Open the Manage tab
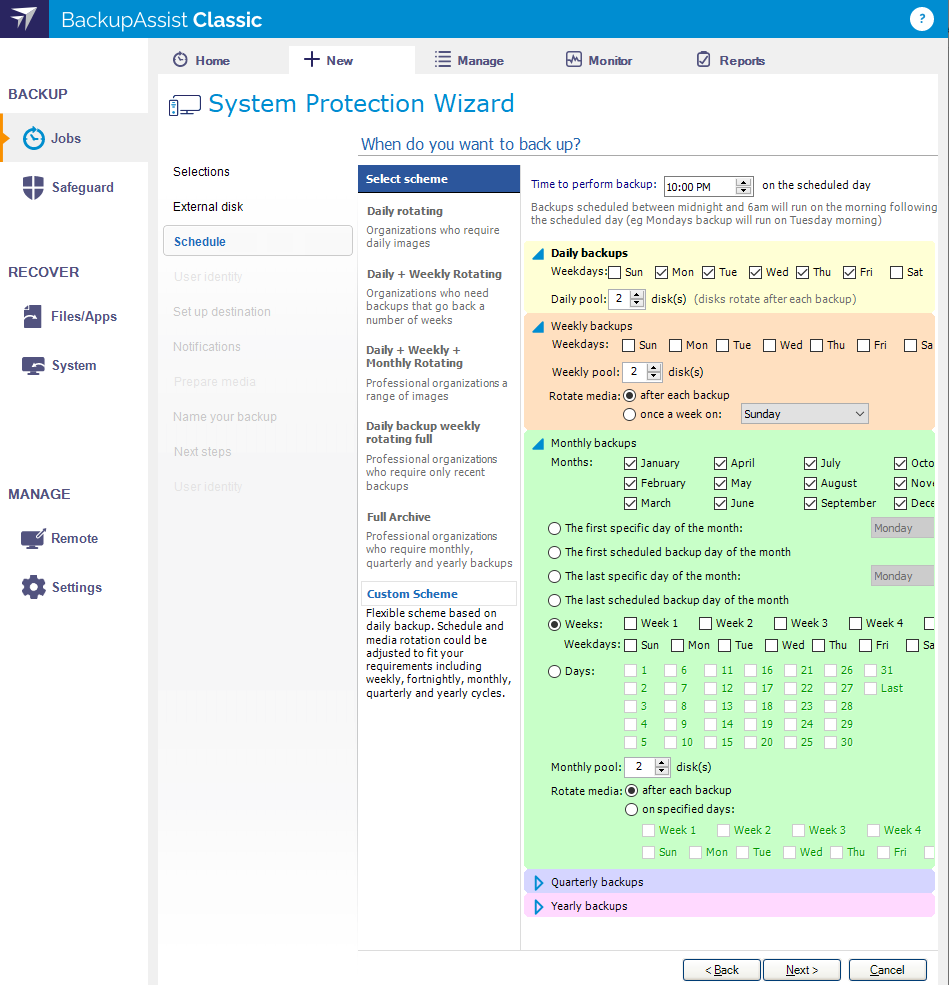This screenshot has width=949, height=985. pos(469,60)
